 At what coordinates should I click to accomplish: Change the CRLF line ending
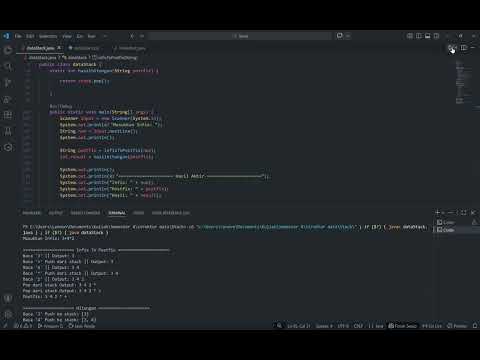(358, 326)
